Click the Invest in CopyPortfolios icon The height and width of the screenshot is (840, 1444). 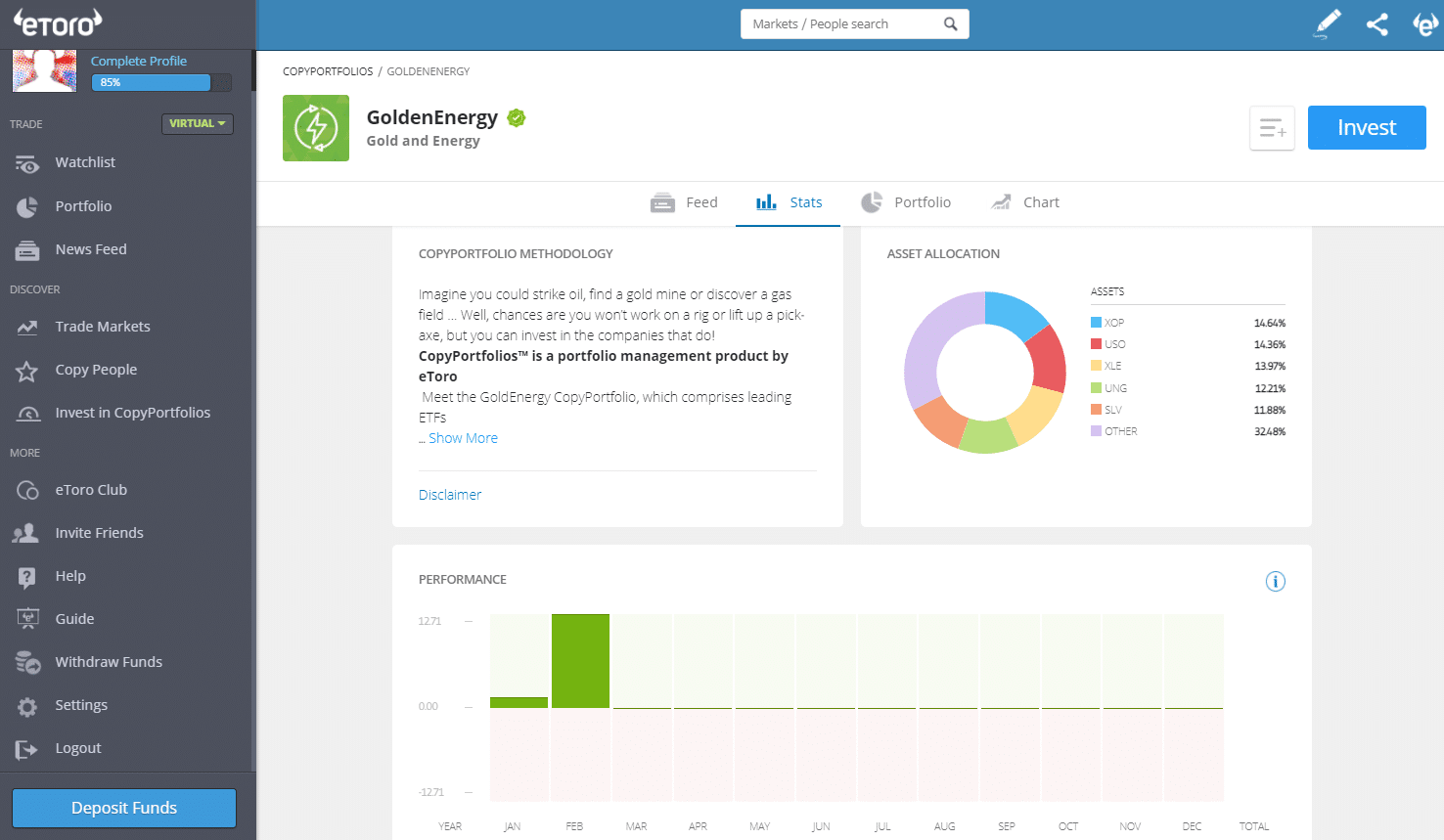coord(28,414)
